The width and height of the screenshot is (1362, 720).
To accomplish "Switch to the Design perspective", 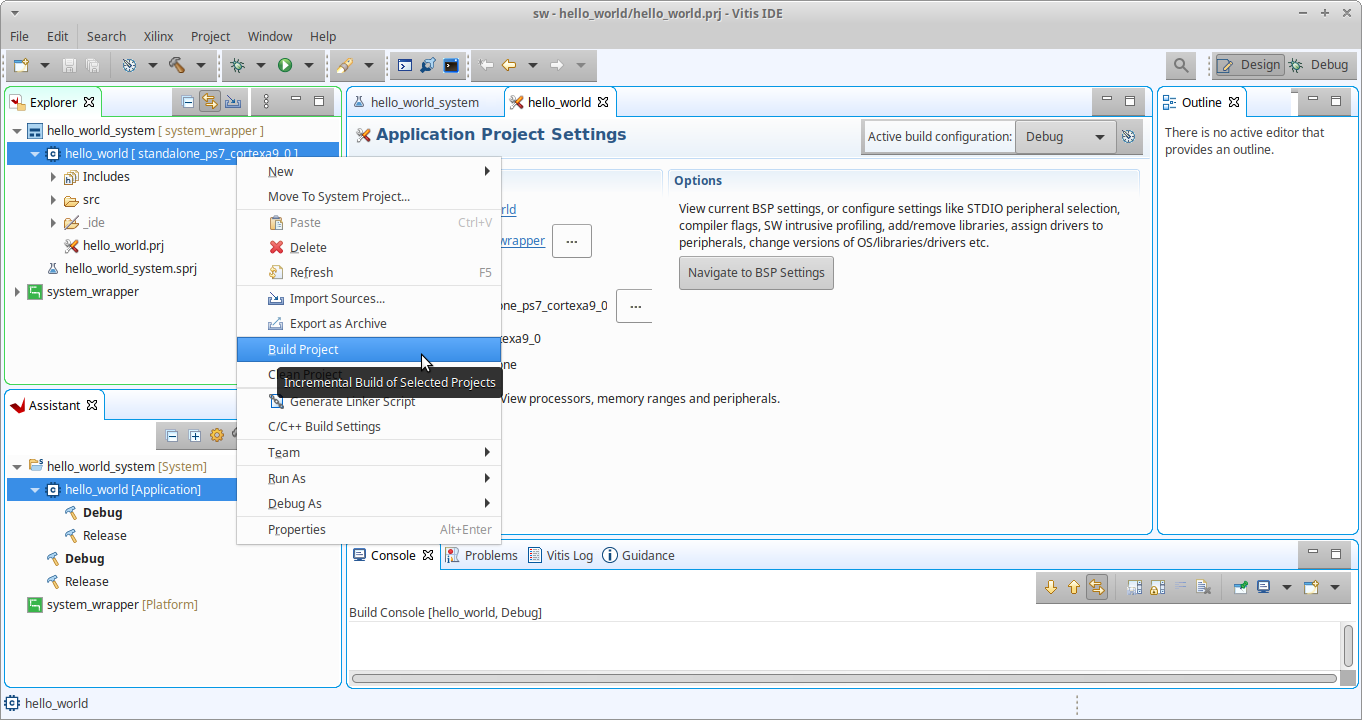I will point(1249,65).
